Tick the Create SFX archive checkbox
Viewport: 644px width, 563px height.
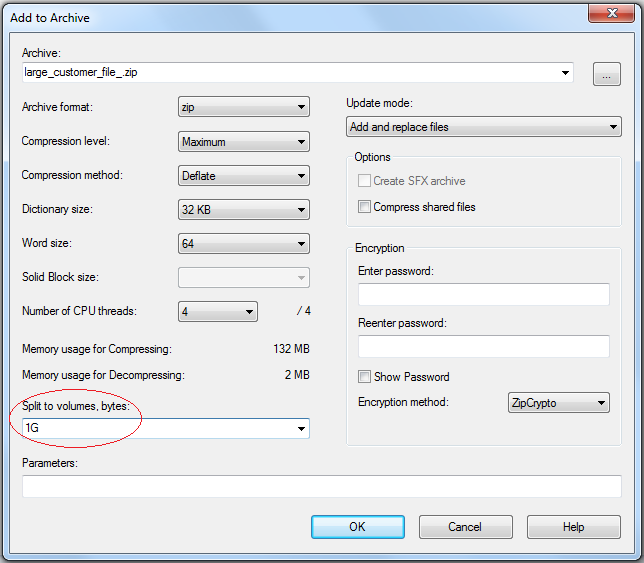click(x=364, y=181)
